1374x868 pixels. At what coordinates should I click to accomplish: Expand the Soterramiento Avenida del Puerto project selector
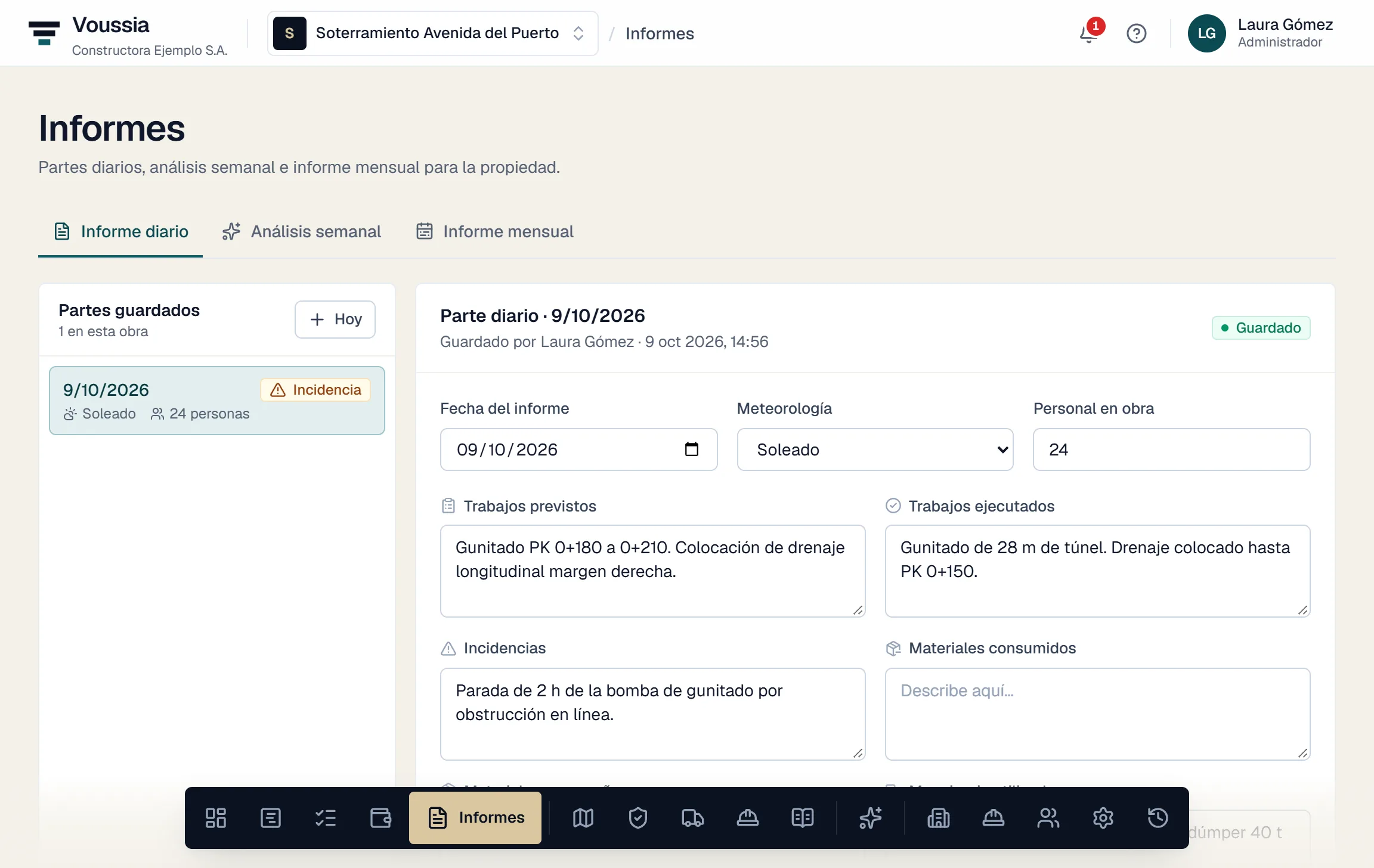click(x=433, y=33)
